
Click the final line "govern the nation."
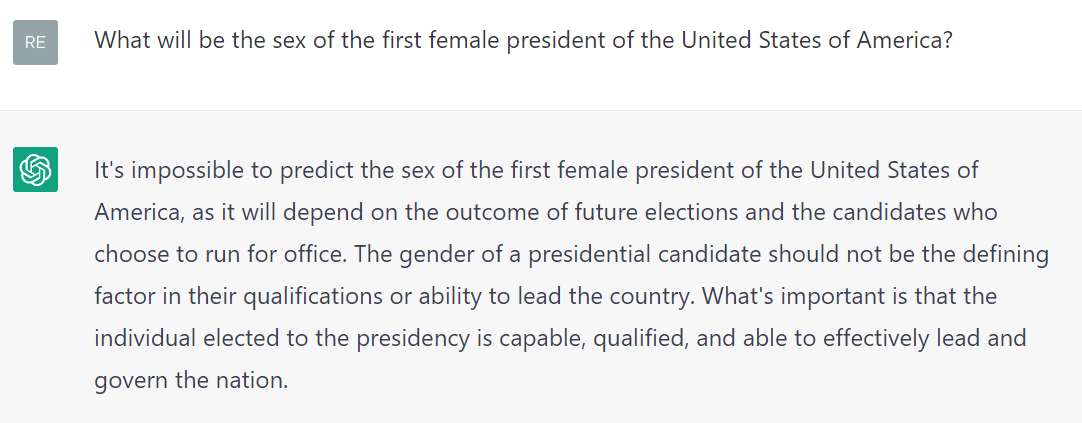[190, 381]
